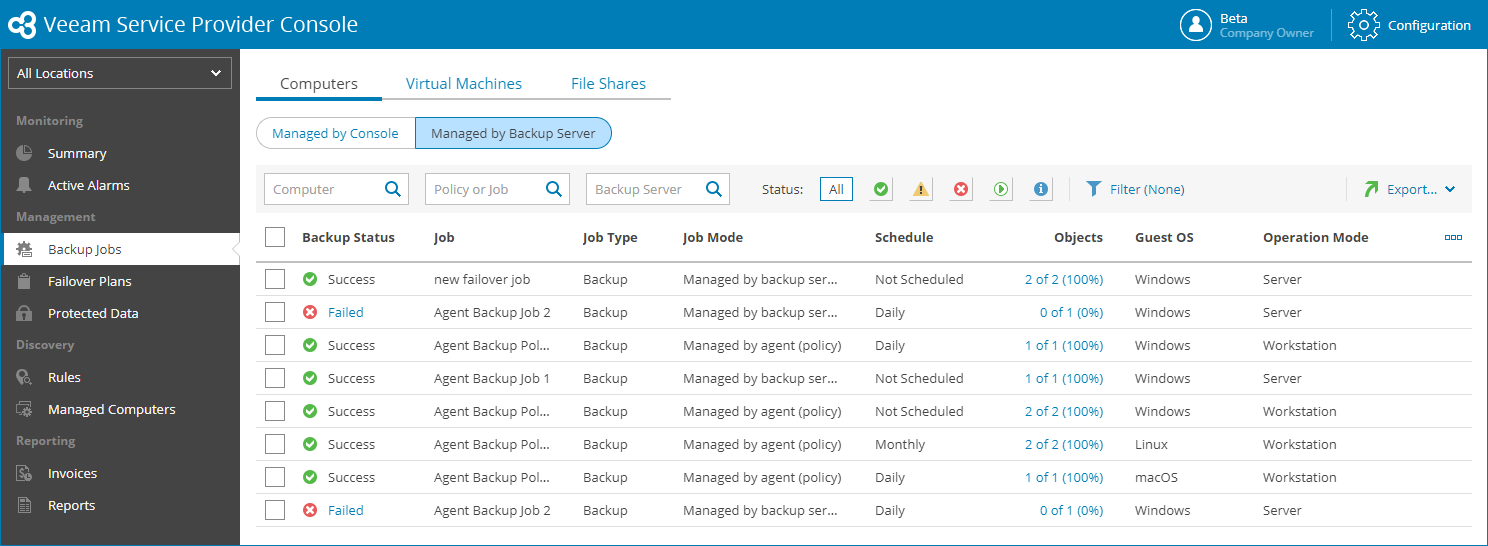The image size is (1488, 546).
Task: Filter by Failed status icon
Action: 961,189
